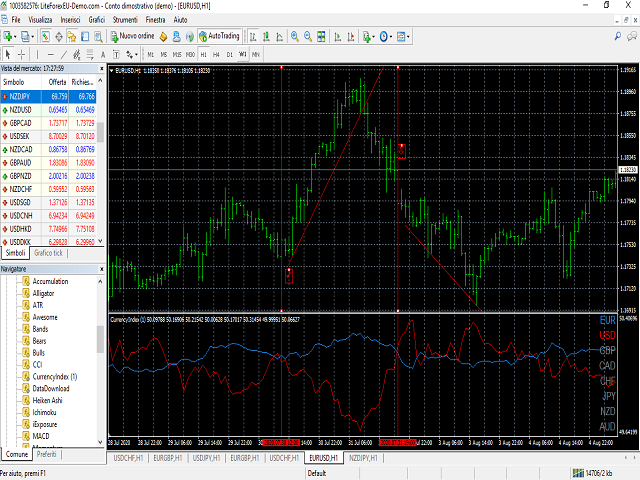Switch chart to the M1 timeframe
This screenshot has width=640, height=480.
pos(150,53)
